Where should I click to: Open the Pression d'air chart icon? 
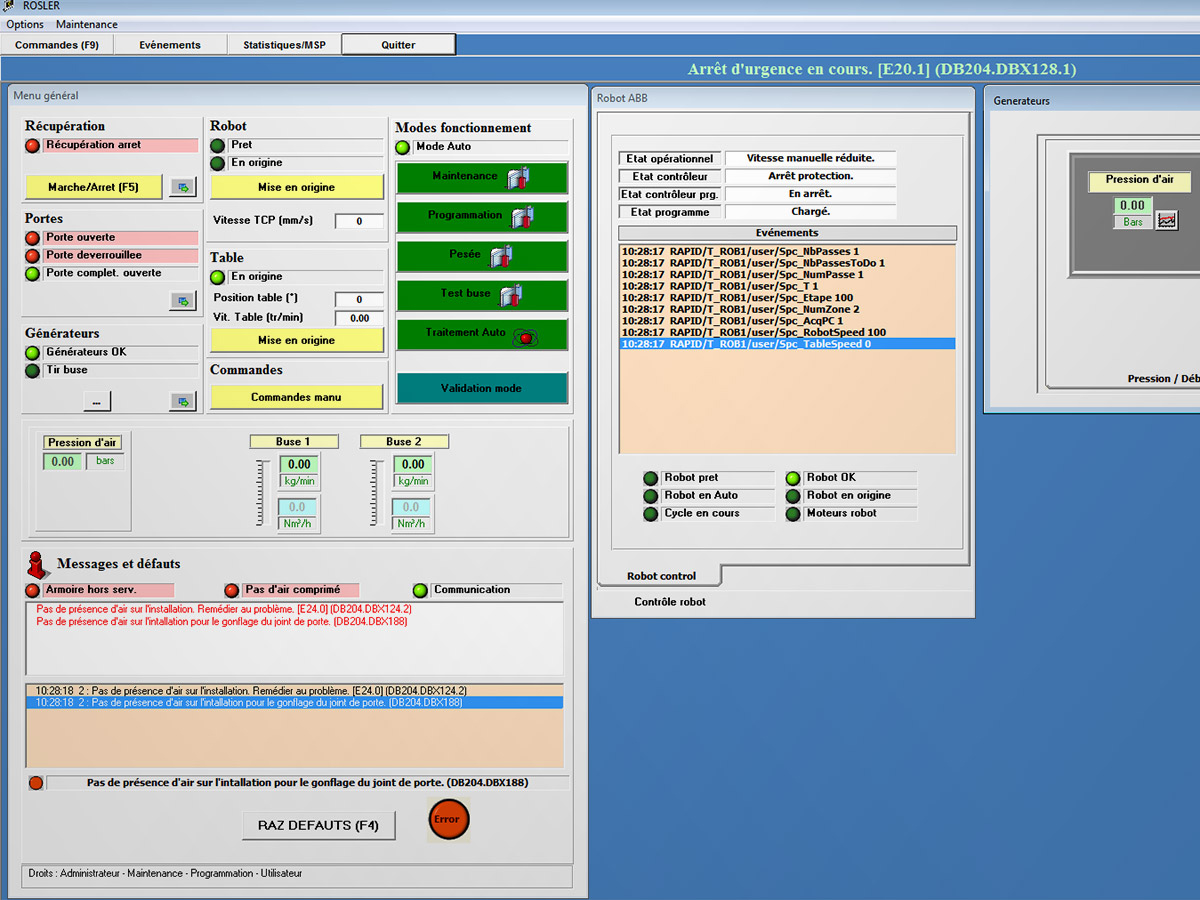(1166, 221)
